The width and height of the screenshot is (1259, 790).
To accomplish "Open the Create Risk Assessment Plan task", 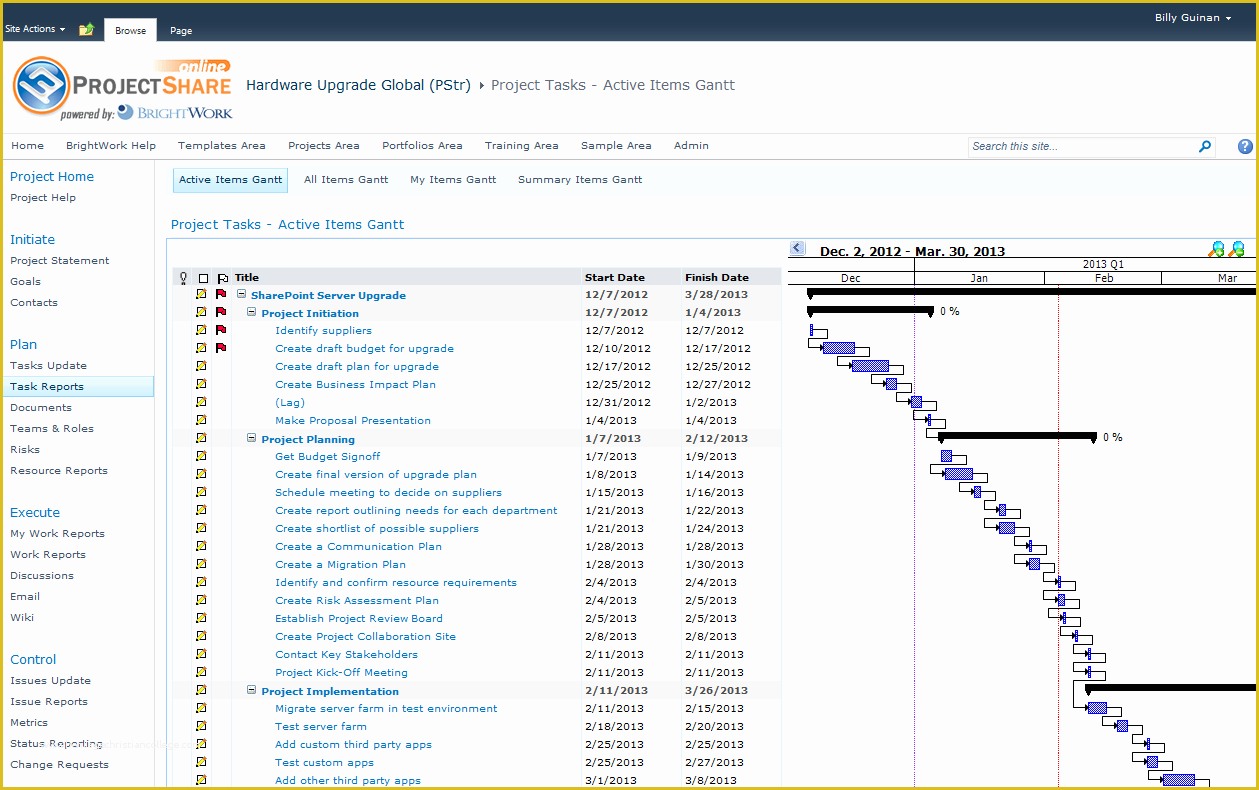I will coord(357,601).
